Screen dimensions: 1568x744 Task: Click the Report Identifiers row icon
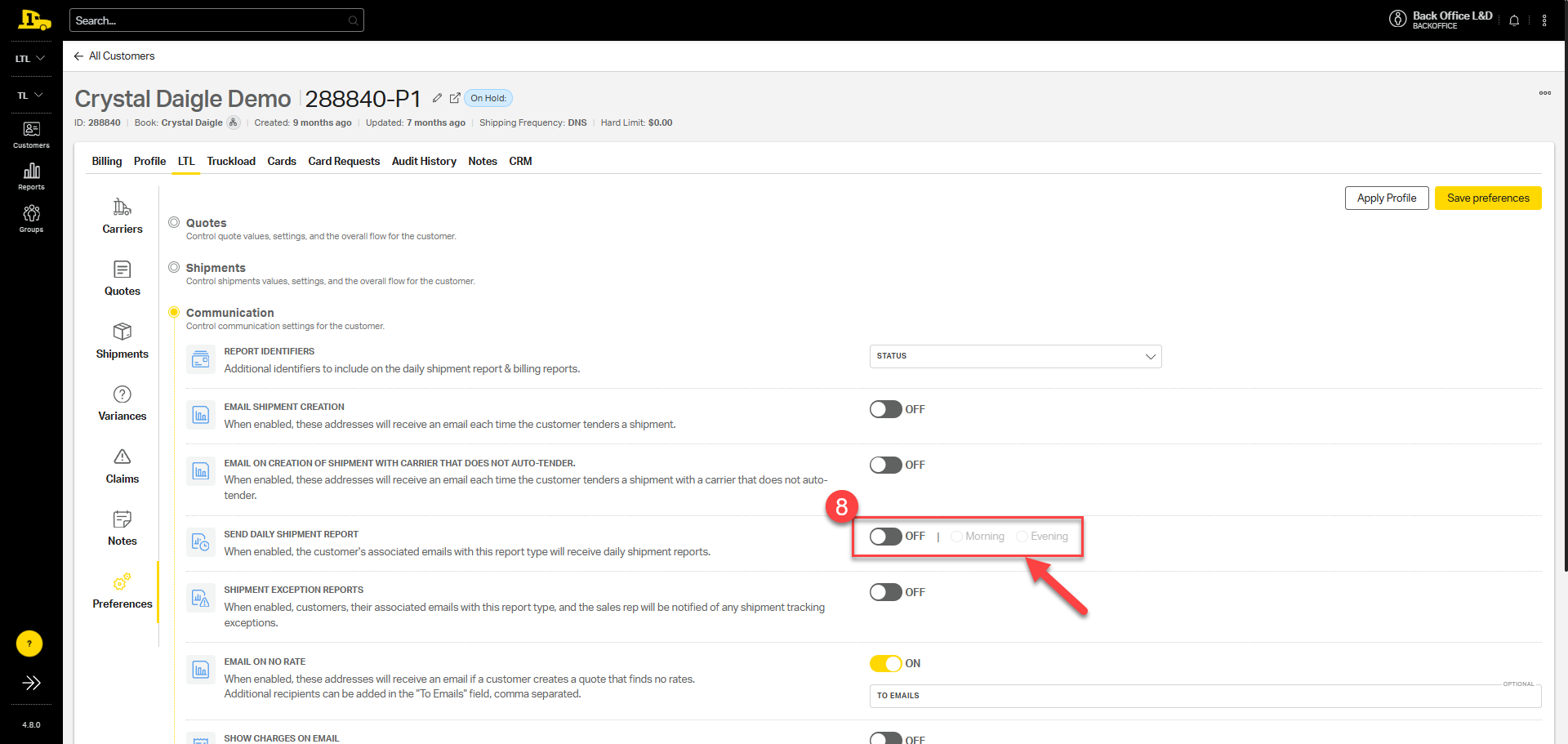(201, 359)
